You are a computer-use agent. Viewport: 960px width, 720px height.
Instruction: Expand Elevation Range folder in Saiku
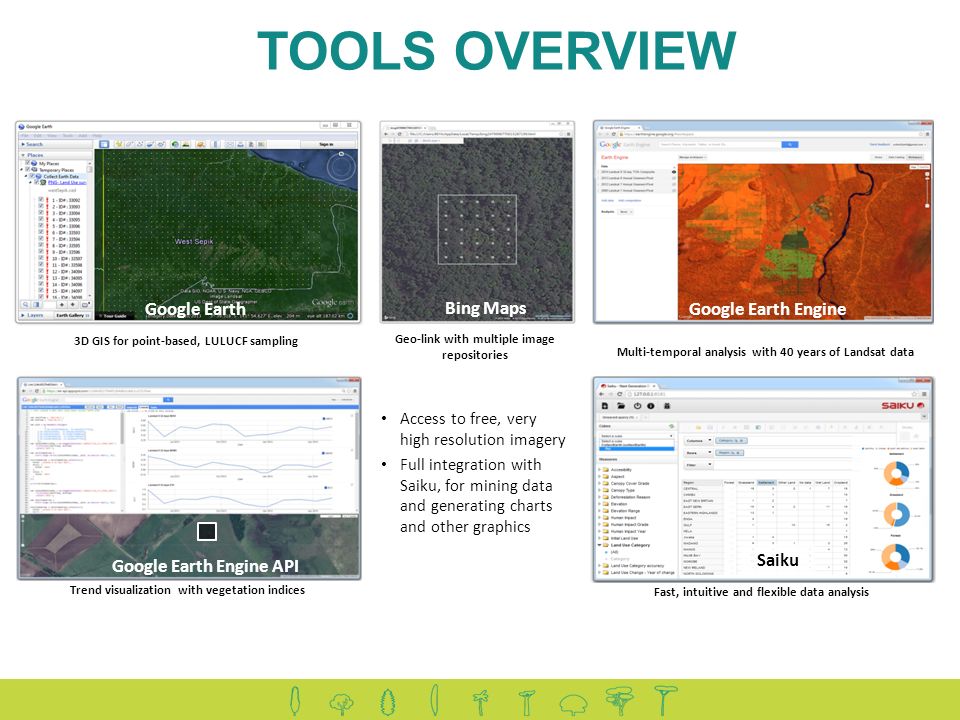coord(600,511)
